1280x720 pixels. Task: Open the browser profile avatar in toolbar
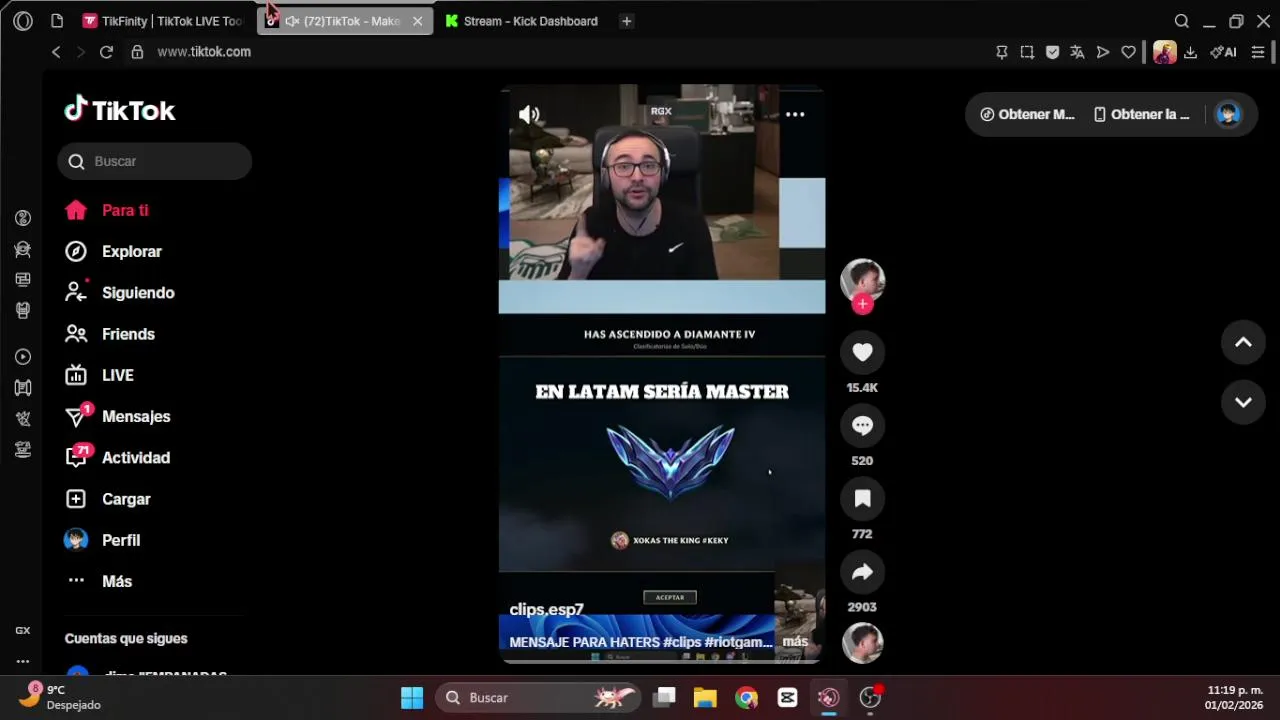(x=1164, y=52)
